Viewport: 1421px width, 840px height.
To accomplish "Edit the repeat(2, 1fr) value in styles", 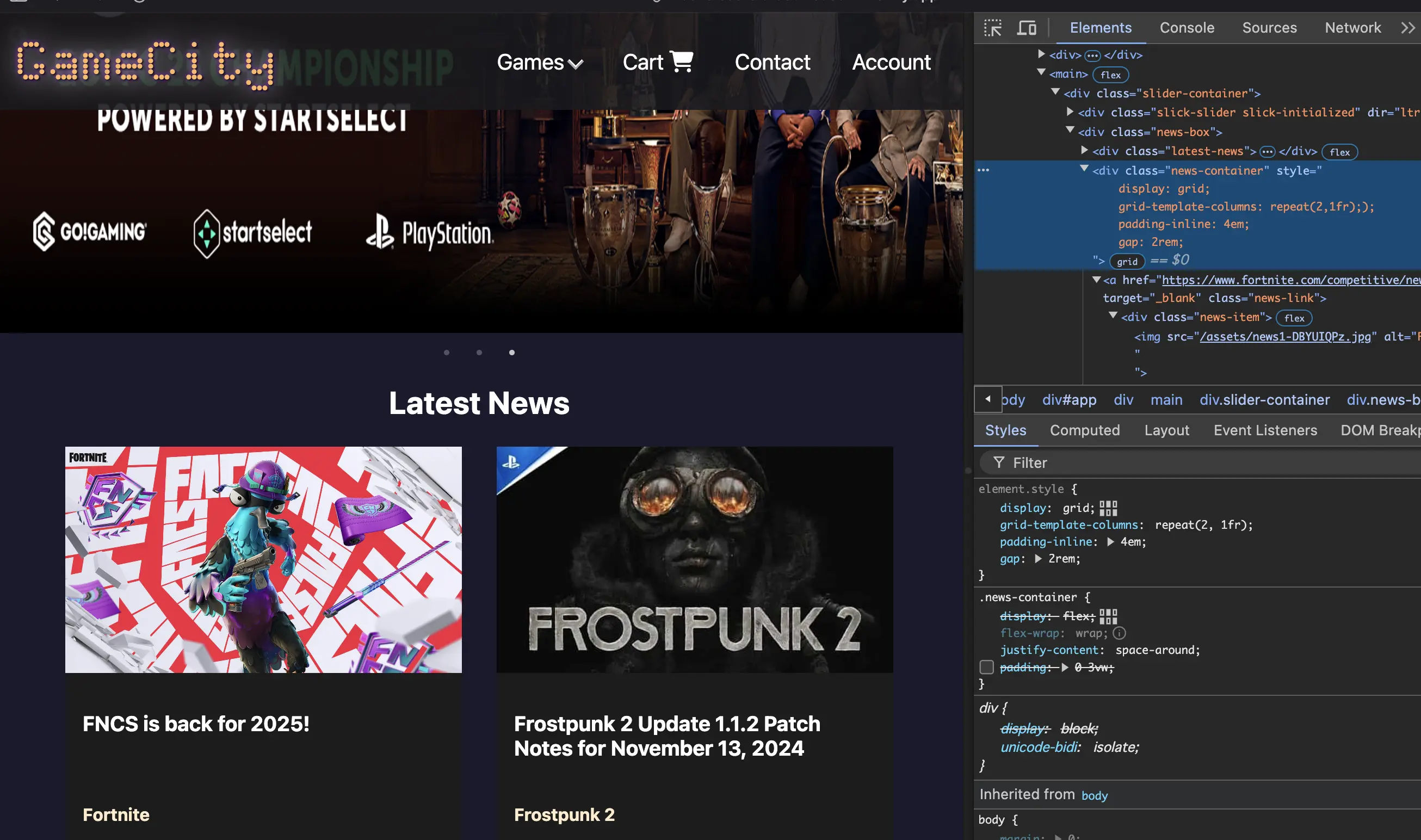I will tap(1201, 526).
